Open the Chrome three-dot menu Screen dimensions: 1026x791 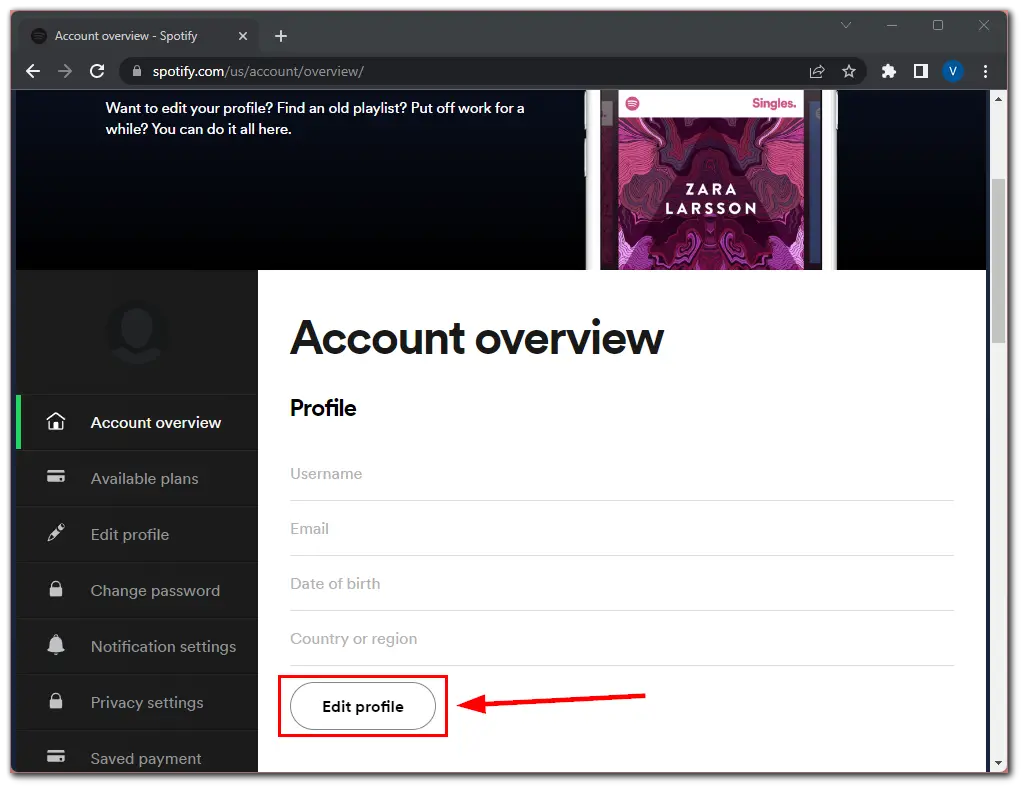(985, 71)
